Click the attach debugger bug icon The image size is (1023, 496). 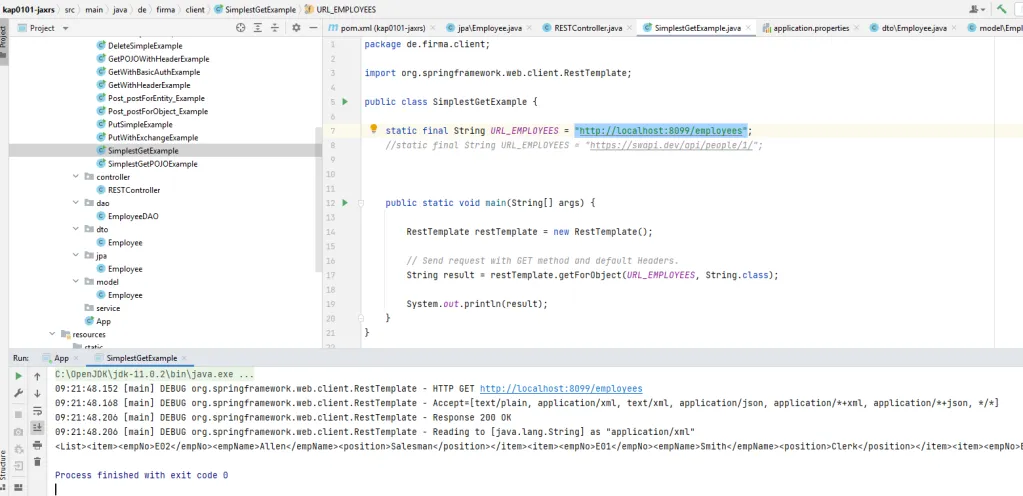pos(18,448)
